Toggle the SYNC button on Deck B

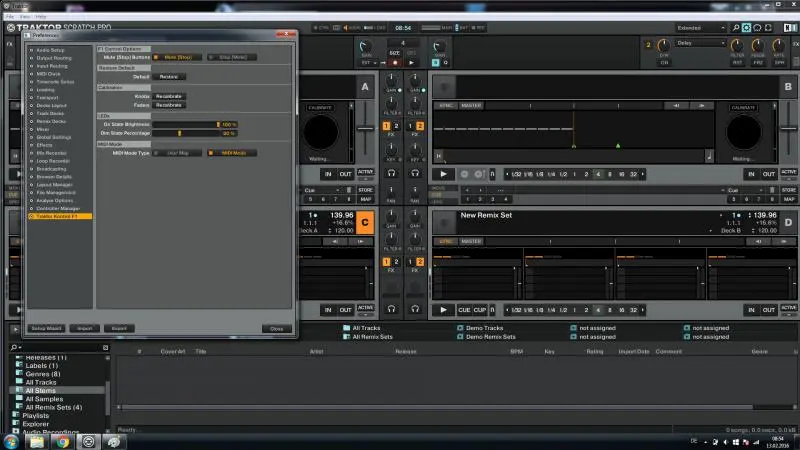446,105
